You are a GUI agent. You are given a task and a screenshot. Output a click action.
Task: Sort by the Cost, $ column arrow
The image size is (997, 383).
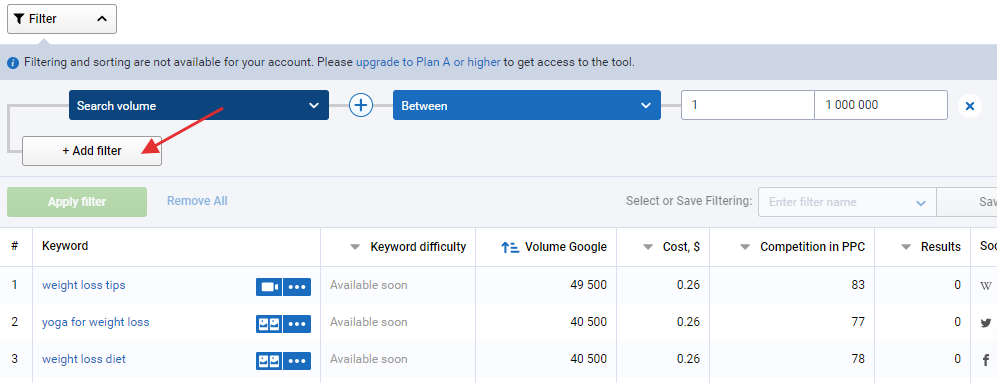click(x=648, y=247)
